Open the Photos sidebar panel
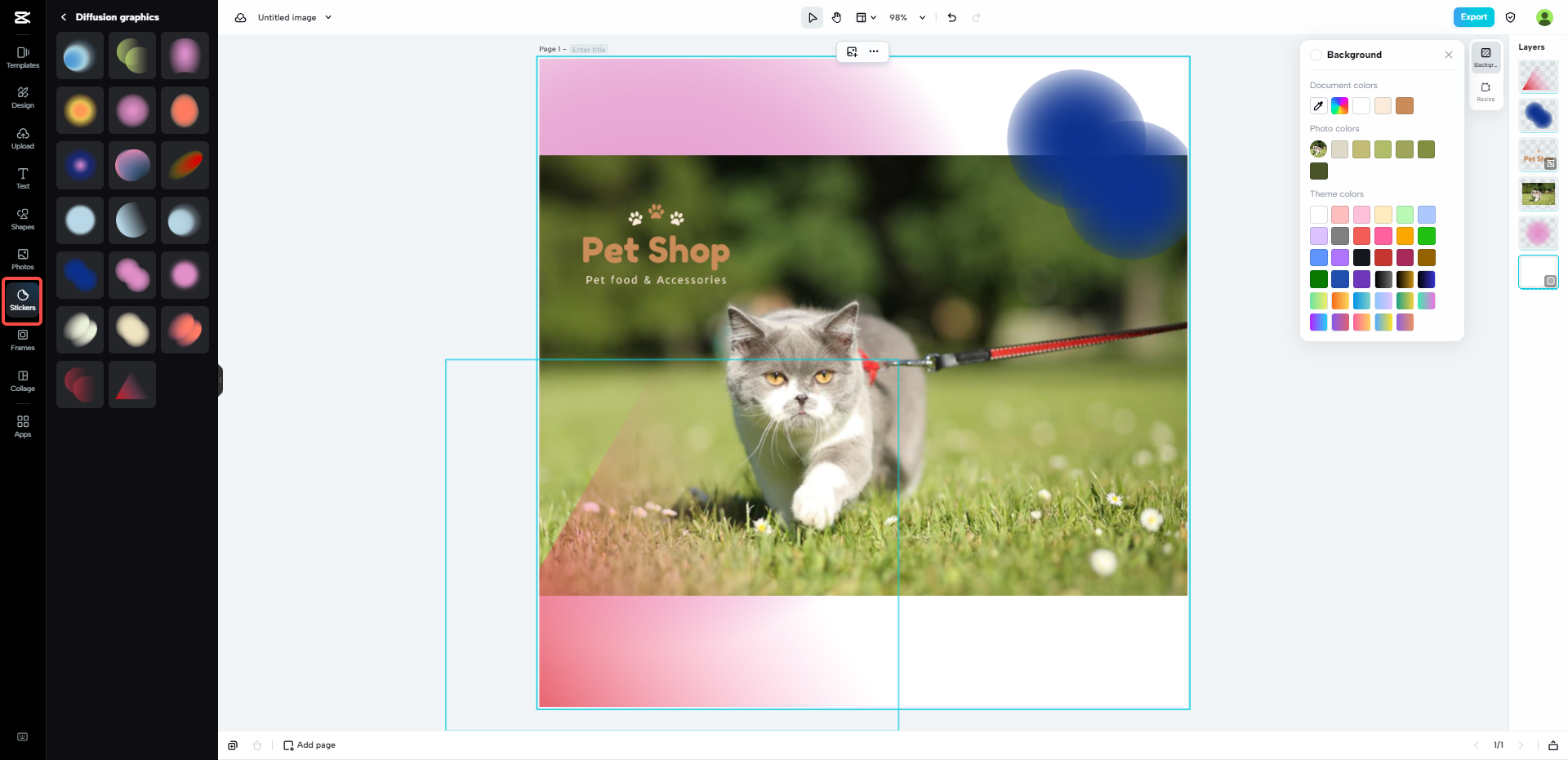The width and height of the screenshot is (1568, 760). click(23, 260)
